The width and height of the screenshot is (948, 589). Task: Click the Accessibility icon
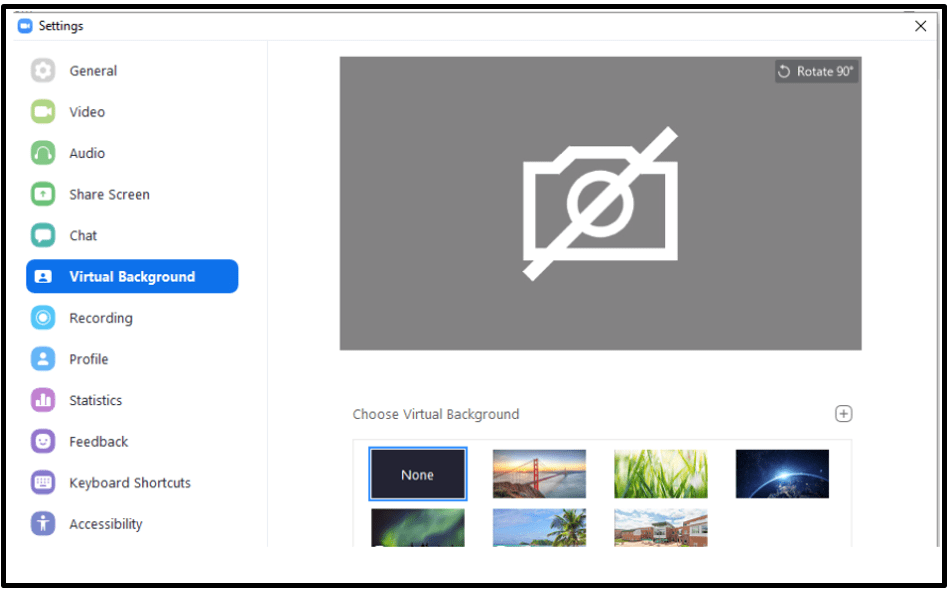43,524
